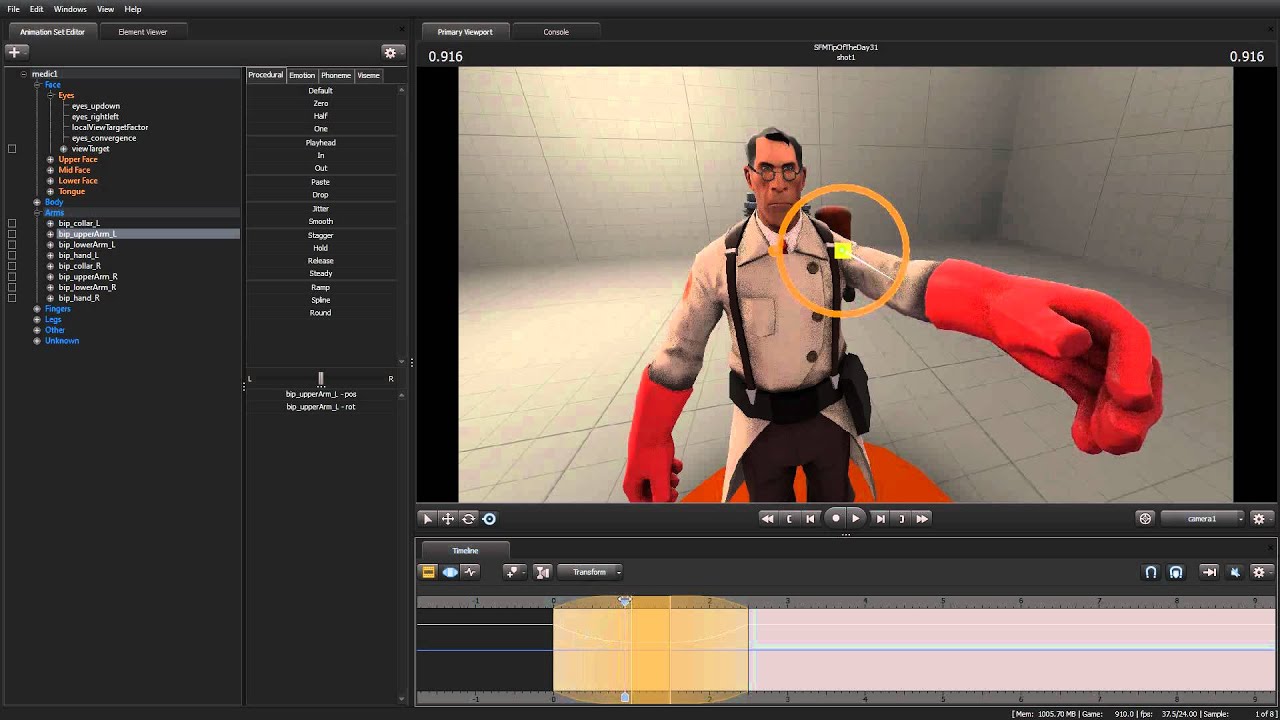1280x720 pixels.
Task: Switch to the Graph Editor mode
Action: tap(471, 572)
